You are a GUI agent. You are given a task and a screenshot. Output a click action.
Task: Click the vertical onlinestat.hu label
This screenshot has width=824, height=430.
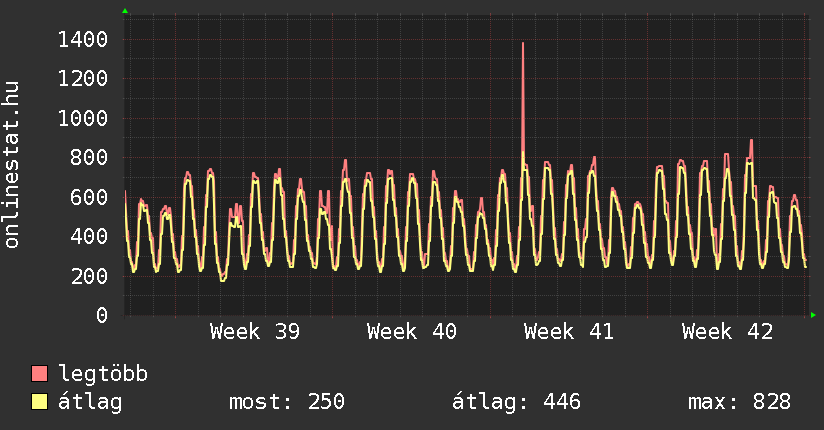(13, 165)
